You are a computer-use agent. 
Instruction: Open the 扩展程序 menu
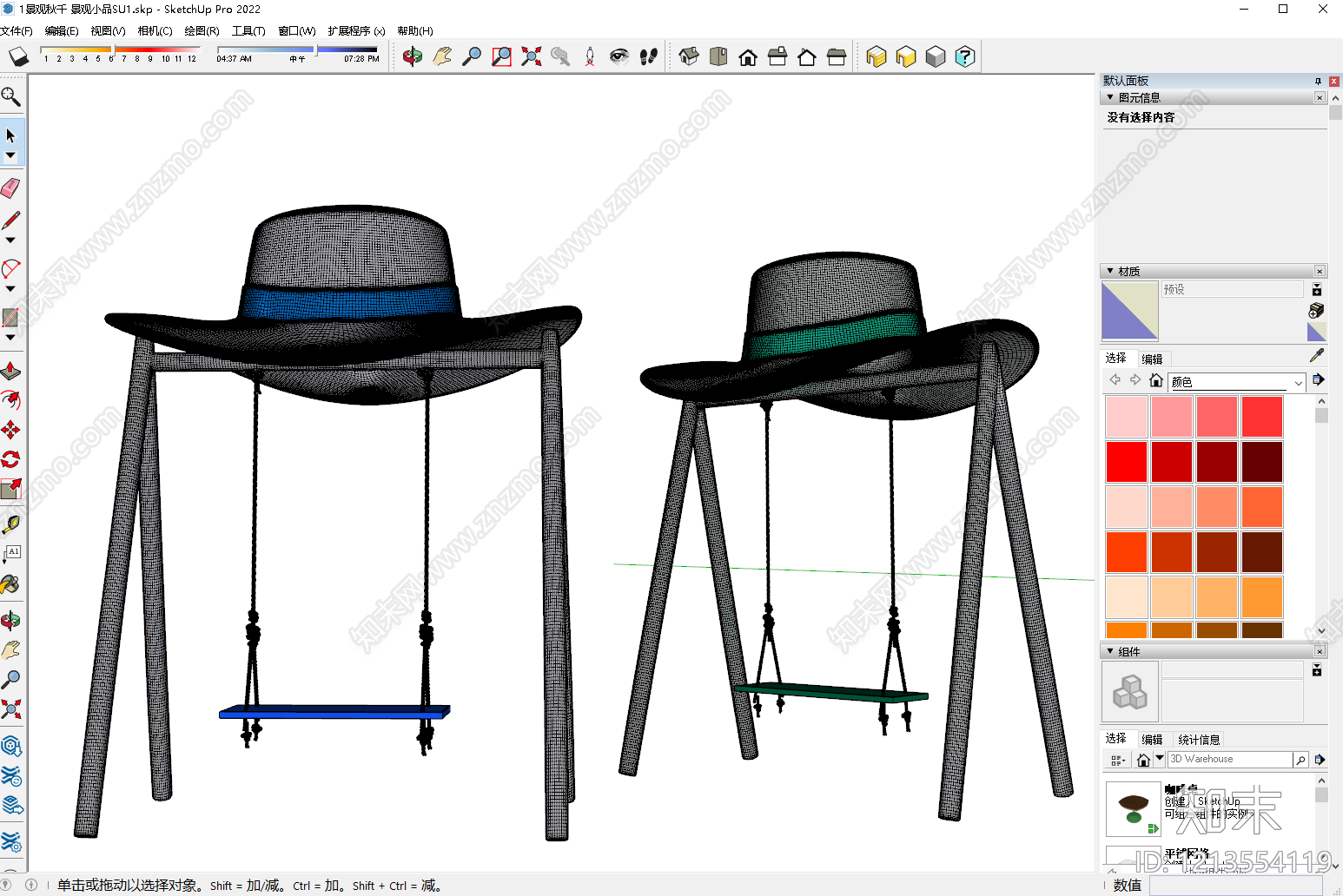[356, 30]
